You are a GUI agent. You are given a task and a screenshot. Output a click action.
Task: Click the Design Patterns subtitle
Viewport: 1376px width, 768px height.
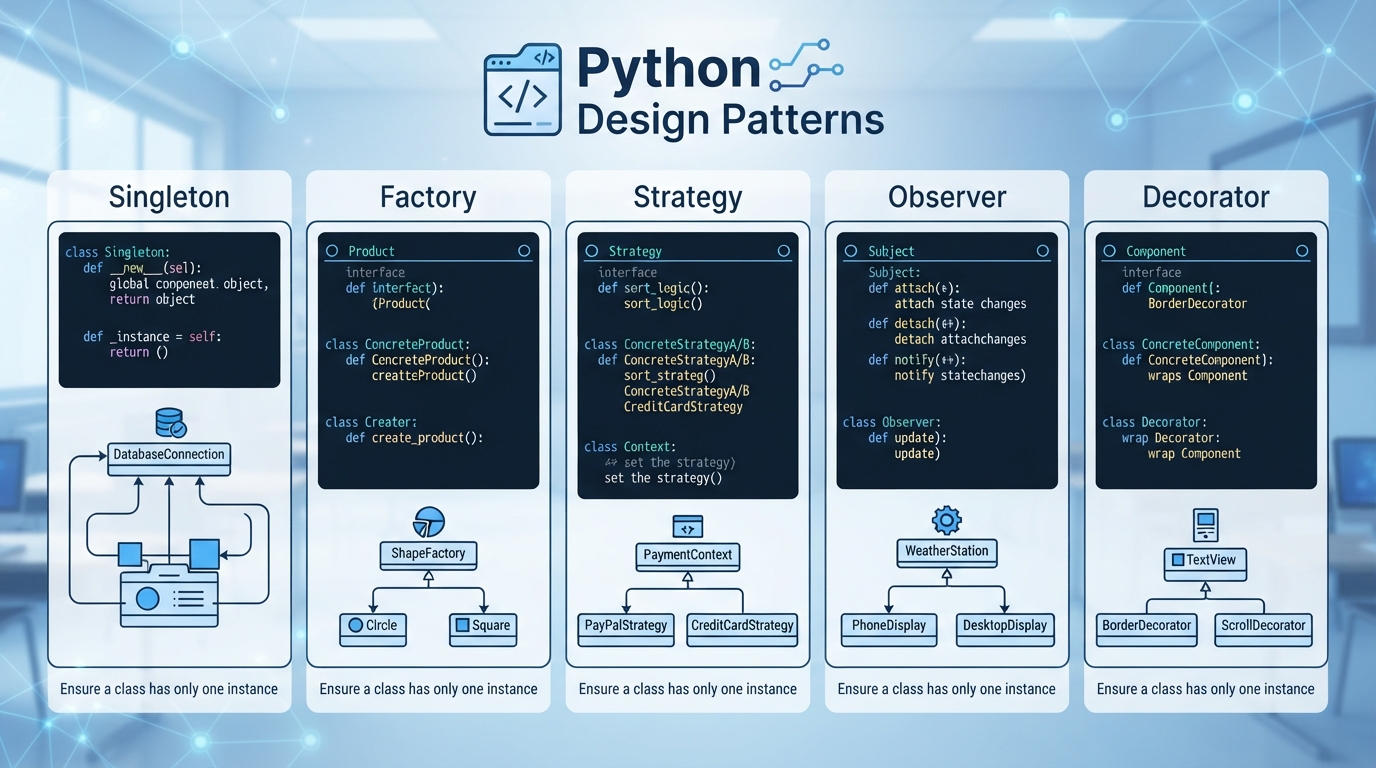(731, 120)
